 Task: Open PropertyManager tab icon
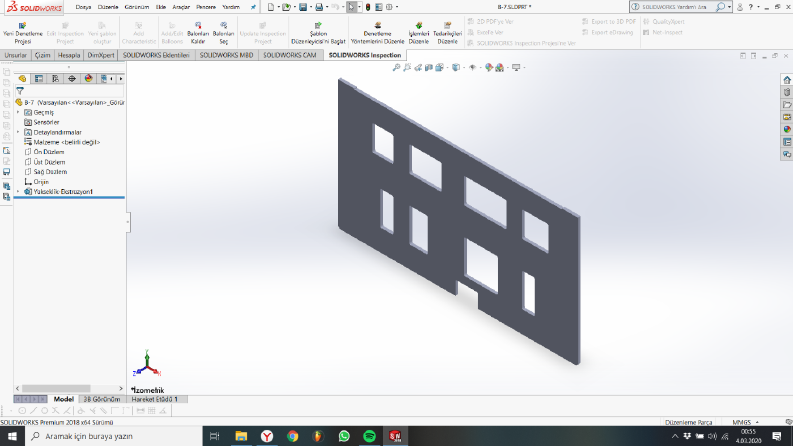(39, 78)
